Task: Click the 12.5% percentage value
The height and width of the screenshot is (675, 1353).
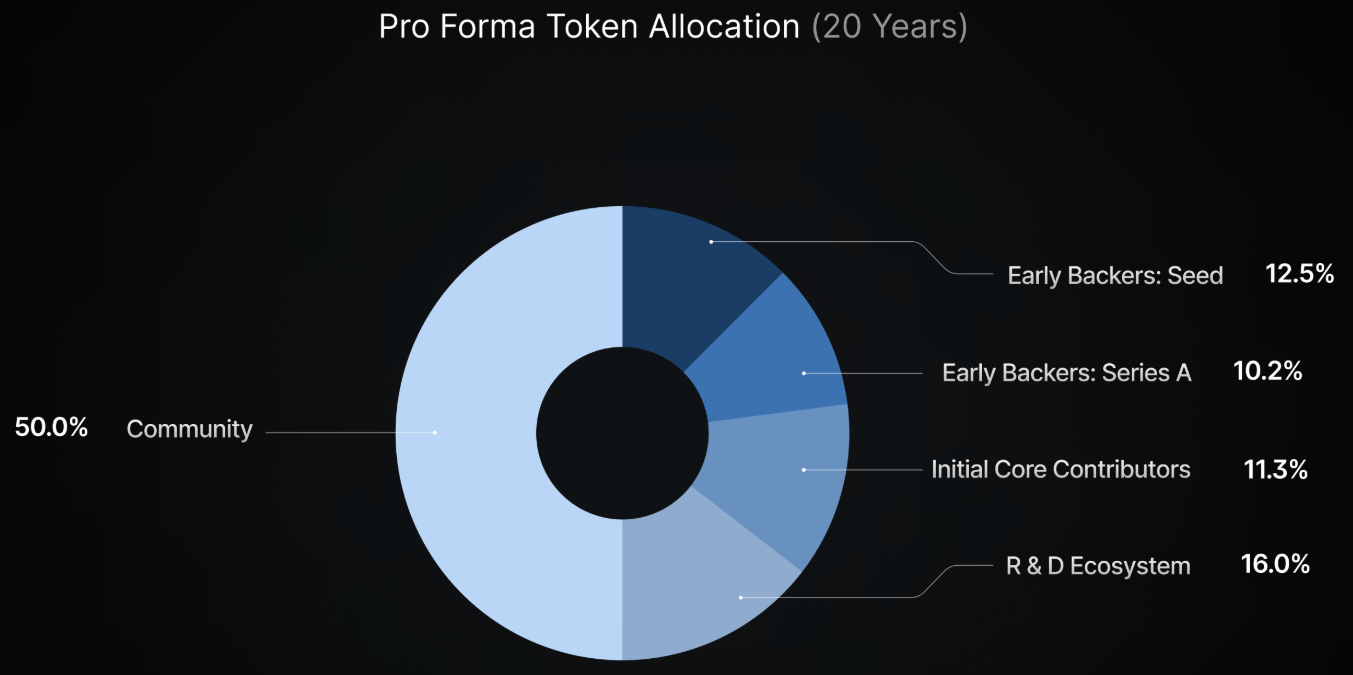Action: click(1300, 274)
